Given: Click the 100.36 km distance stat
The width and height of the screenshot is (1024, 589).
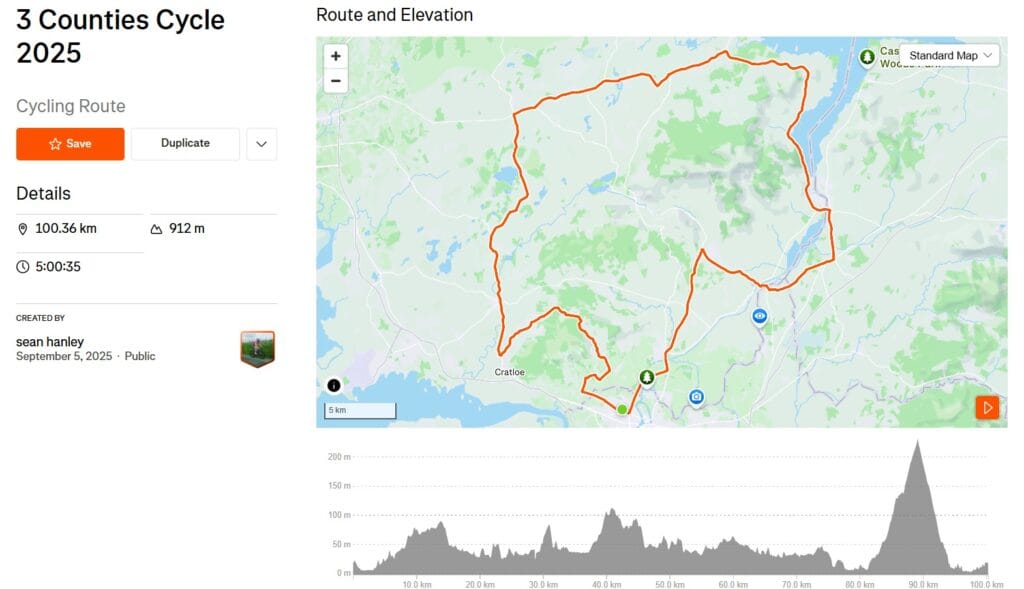Looking at the screenshot, I should point(65,228).
